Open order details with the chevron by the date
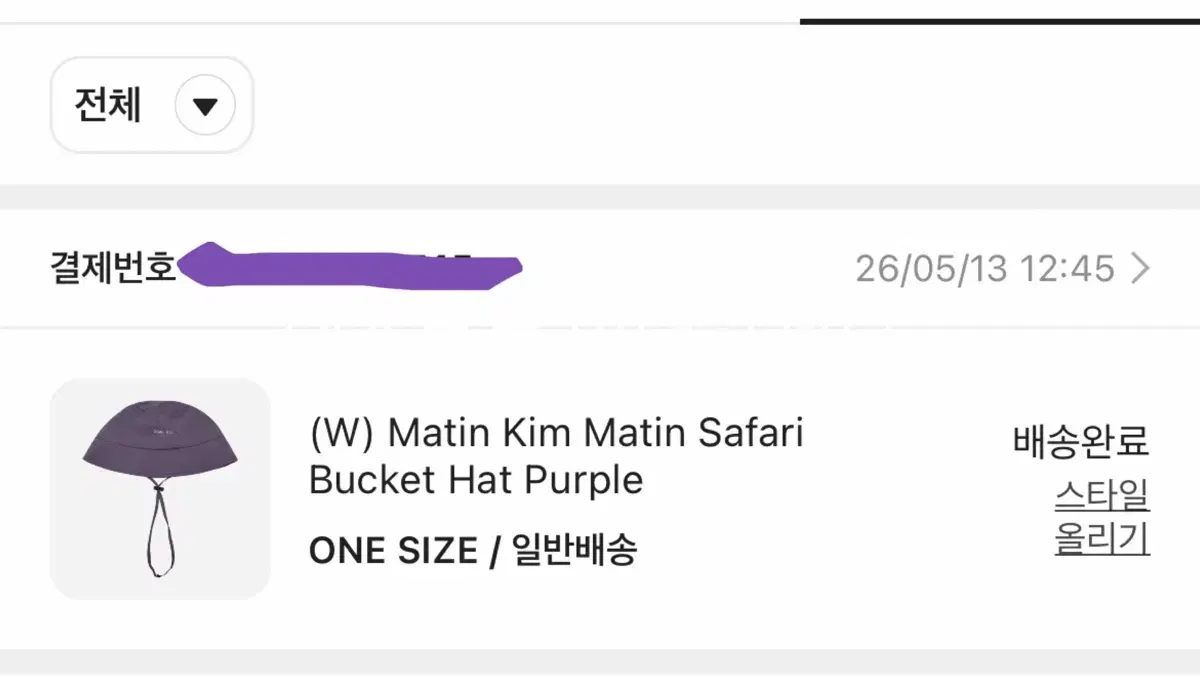Image resolution: width=1200 pixels, height=677 pixels. pyautogui.click(x=1140, y=268)
